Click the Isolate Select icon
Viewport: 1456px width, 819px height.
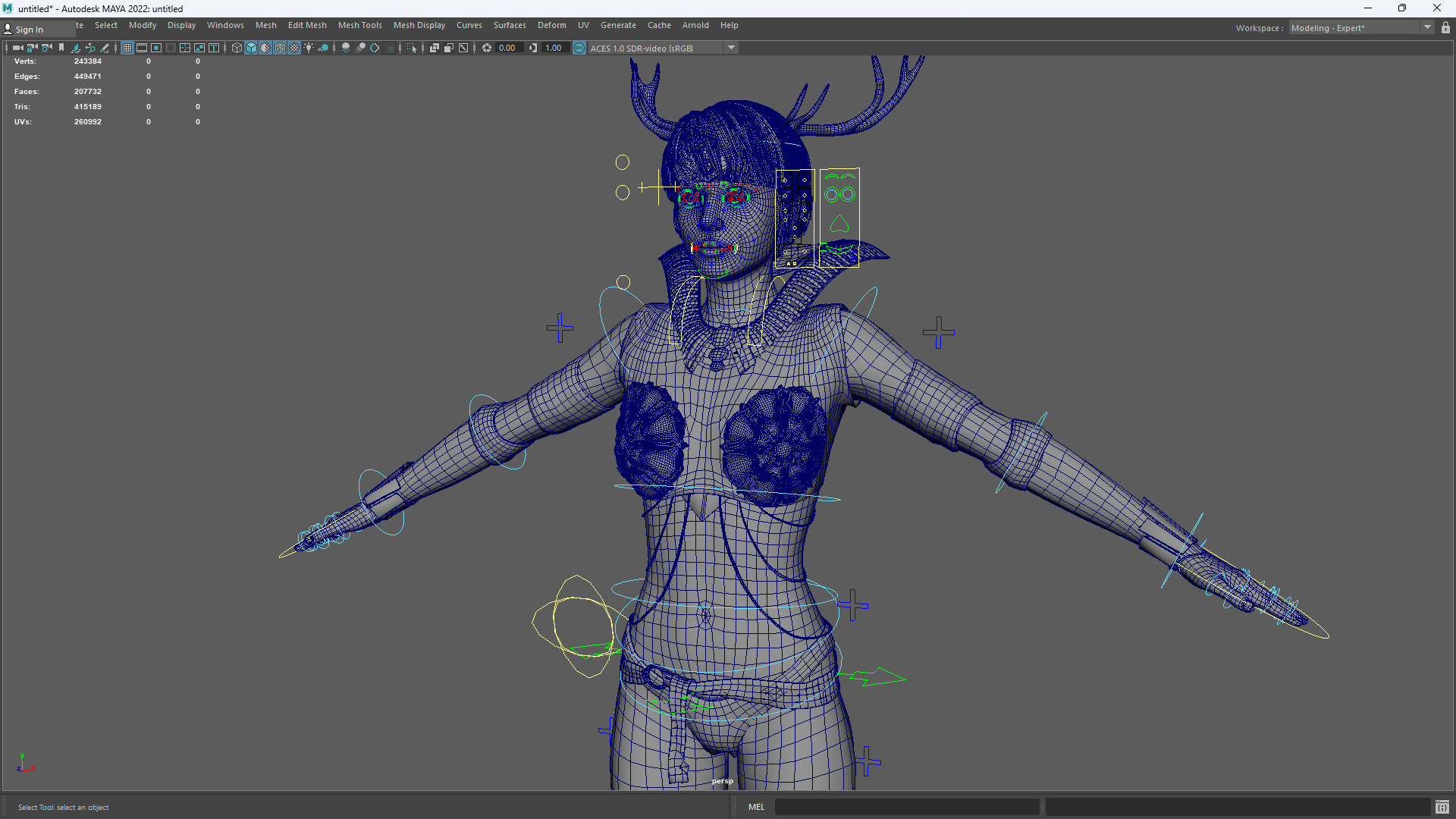[x=412, y=48]
